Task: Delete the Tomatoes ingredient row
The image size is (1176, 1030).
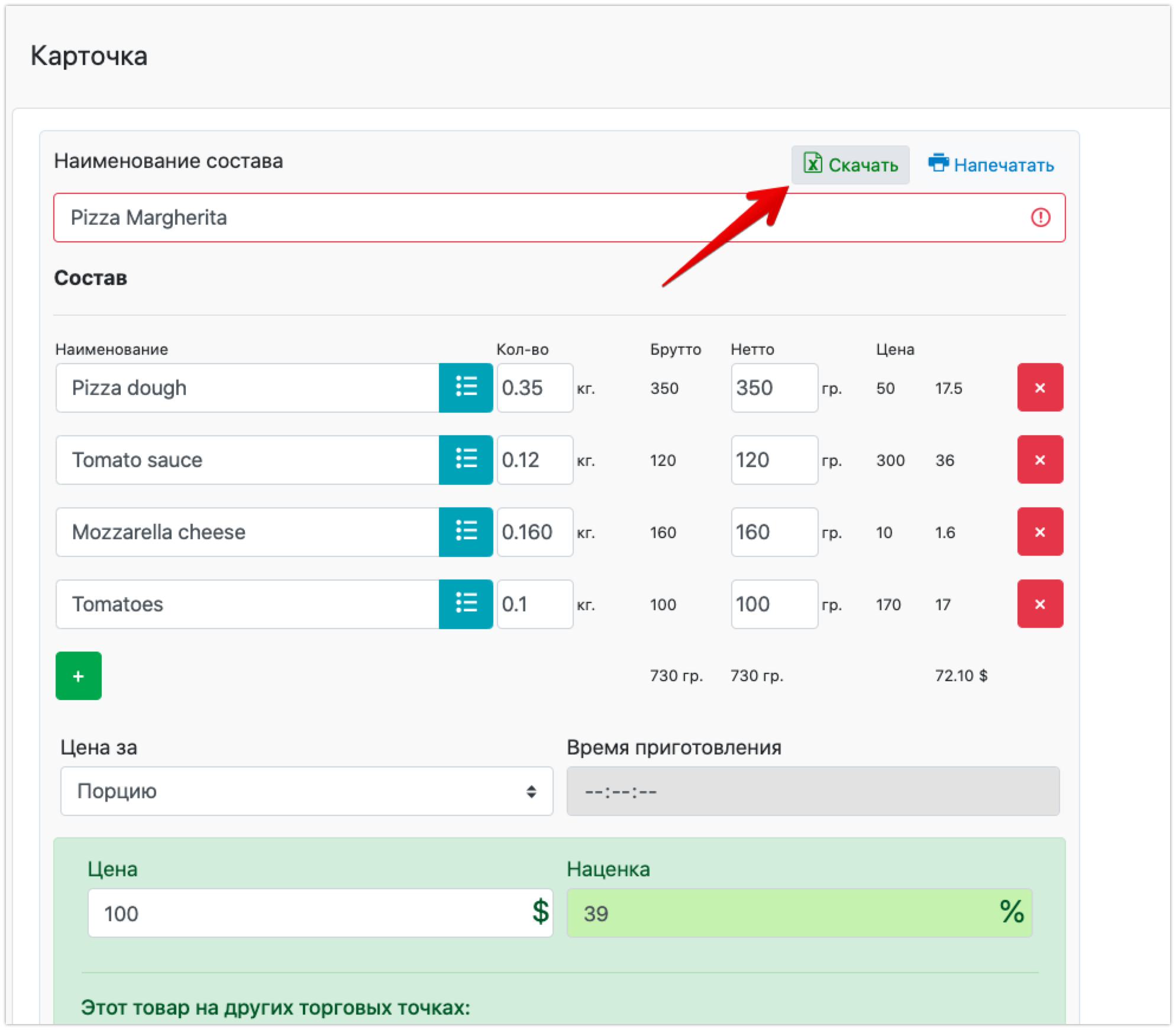Action: coord(1040,604)
